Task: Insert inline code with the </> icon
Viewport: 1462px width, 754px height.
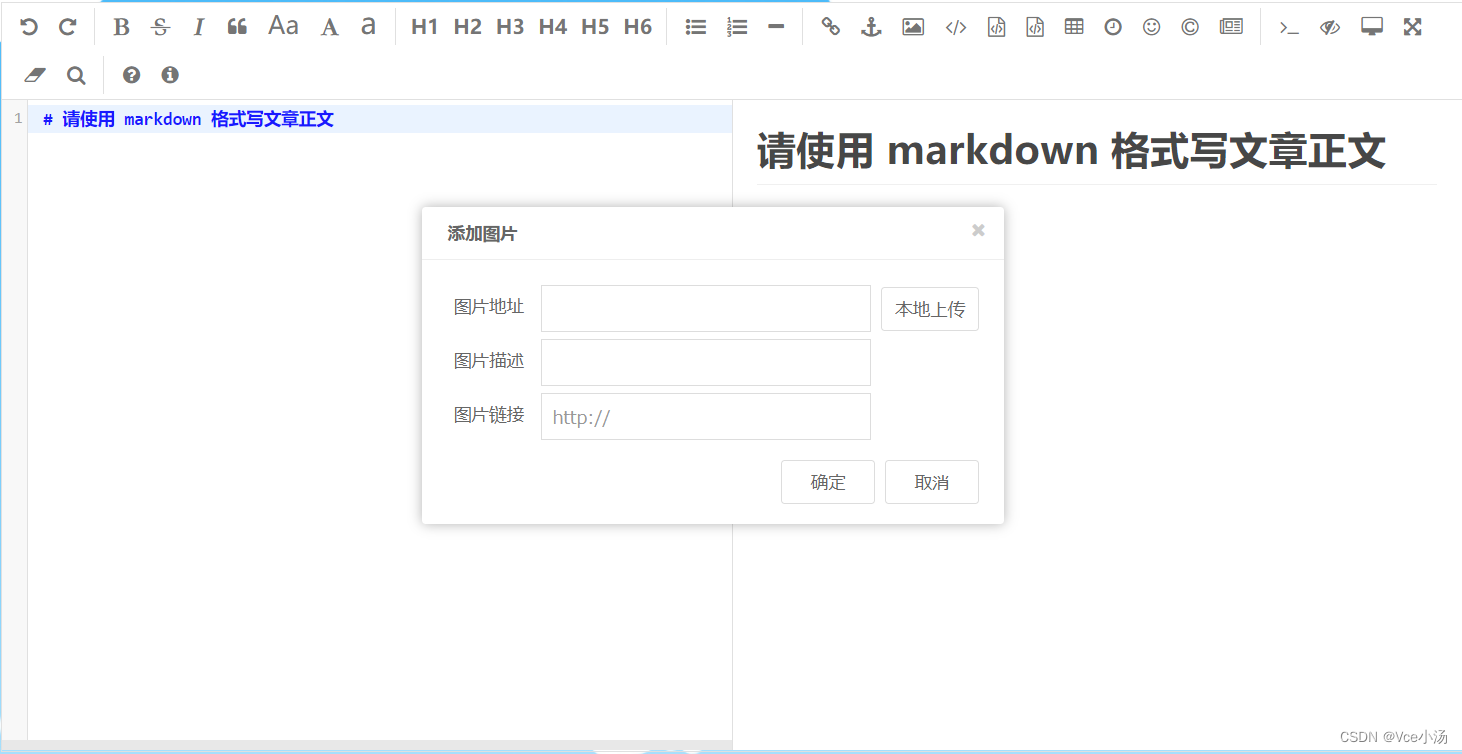Action: pyautogui.click(x=956, y=27)
